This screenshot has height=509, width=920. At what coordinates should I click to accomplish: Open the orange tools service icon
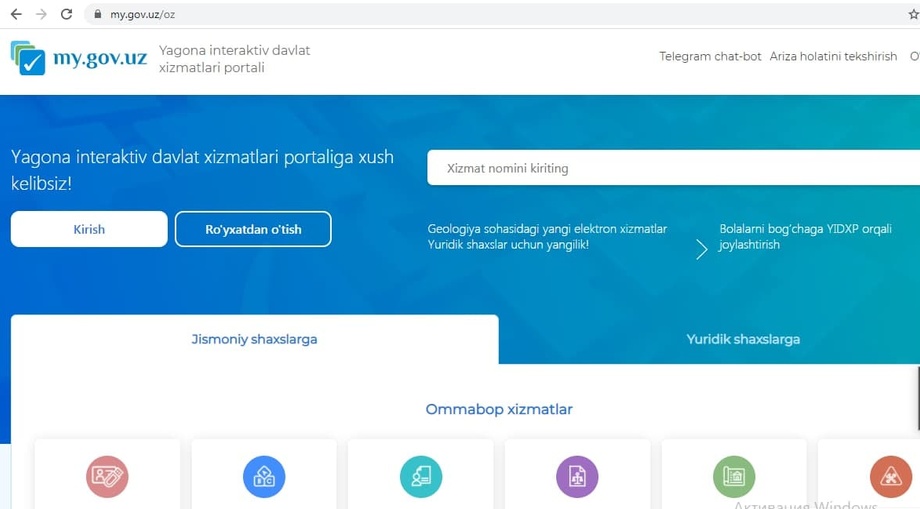coord(890,477)
